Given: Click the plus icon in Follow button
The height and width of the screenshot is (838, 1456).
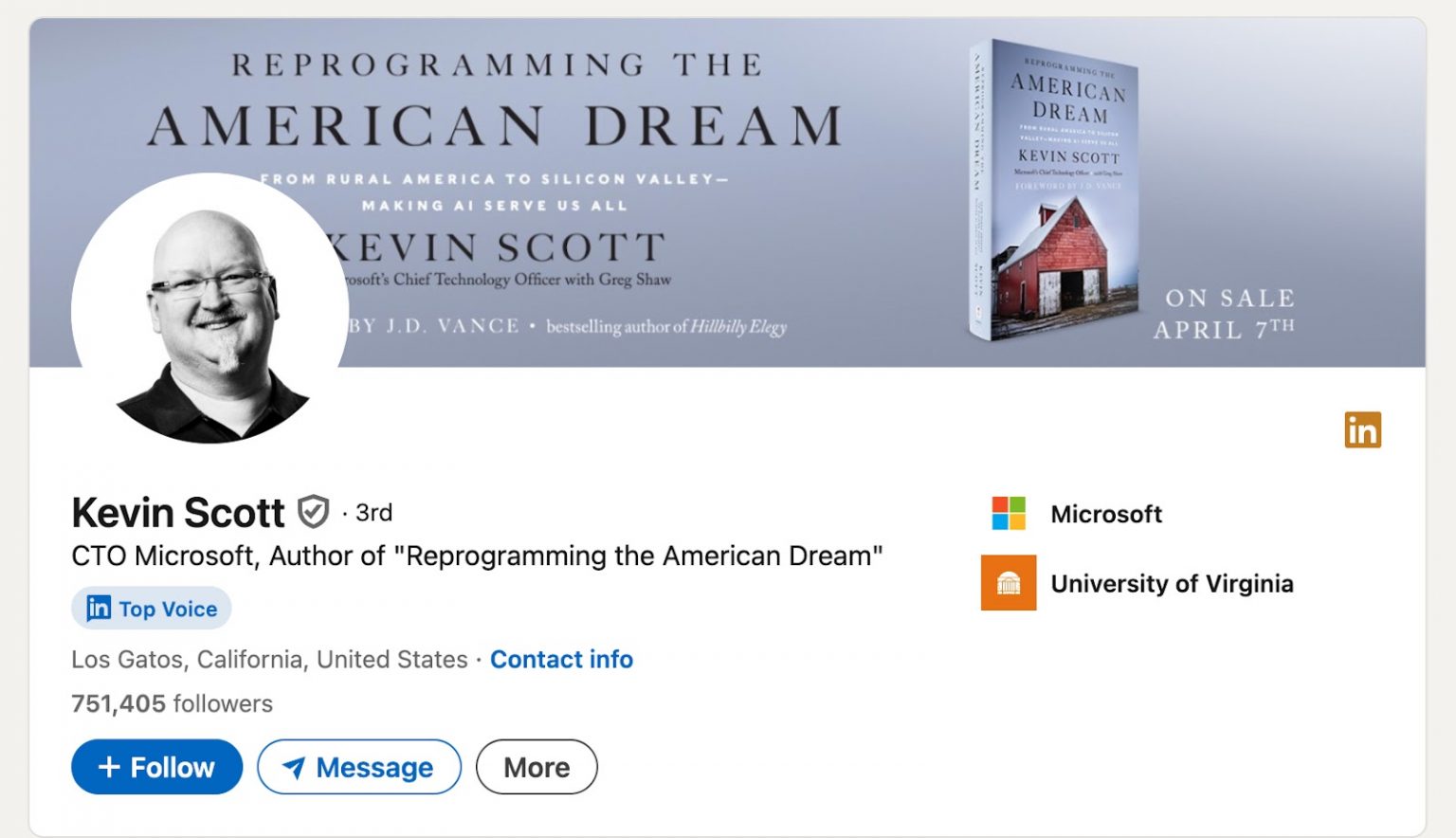Looking at the screenshot, I should coord(109,767).
